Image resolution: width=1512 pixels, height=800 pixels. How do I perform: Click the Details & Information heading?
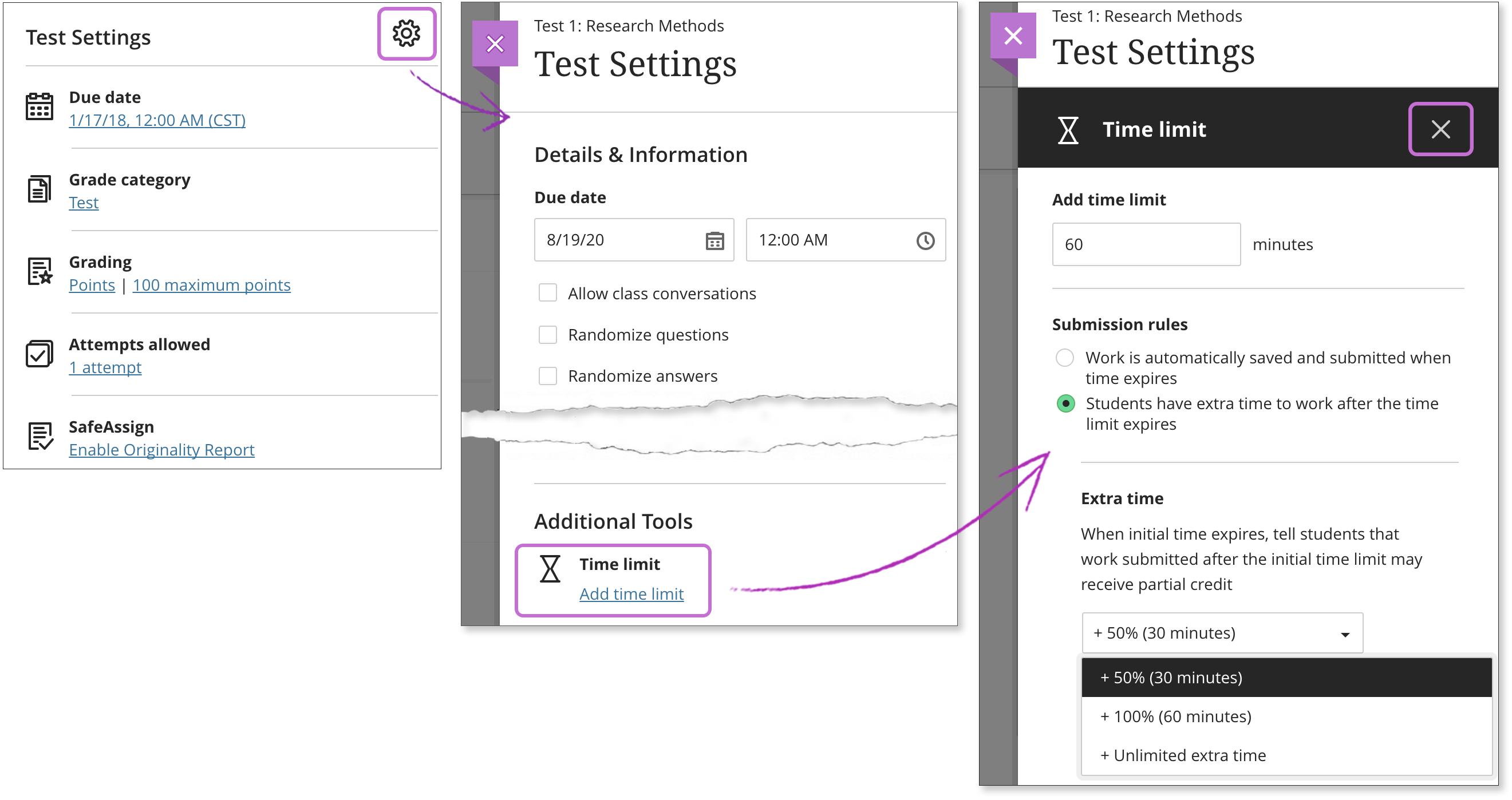point(641,155)
